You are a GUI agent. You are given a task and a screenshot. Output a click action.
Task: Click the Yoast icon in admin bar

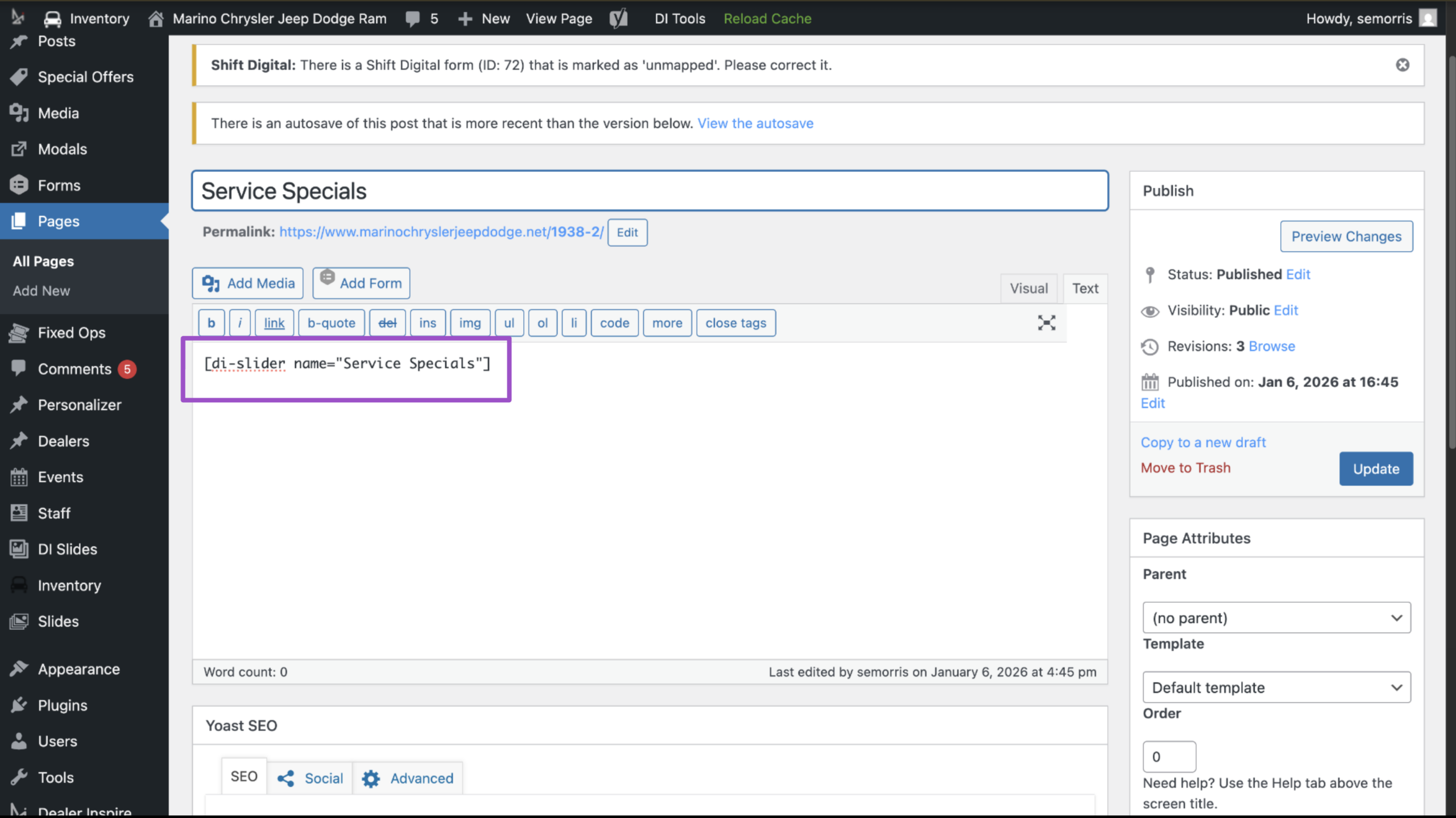[619, 19]
